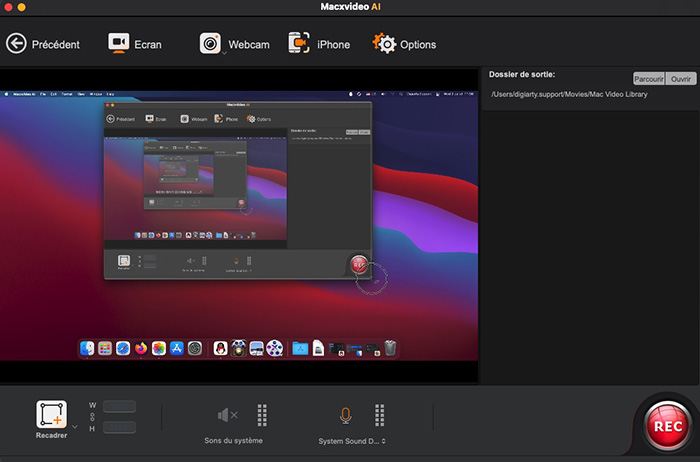Click the W width input field
700x462 pixels.
119,406
